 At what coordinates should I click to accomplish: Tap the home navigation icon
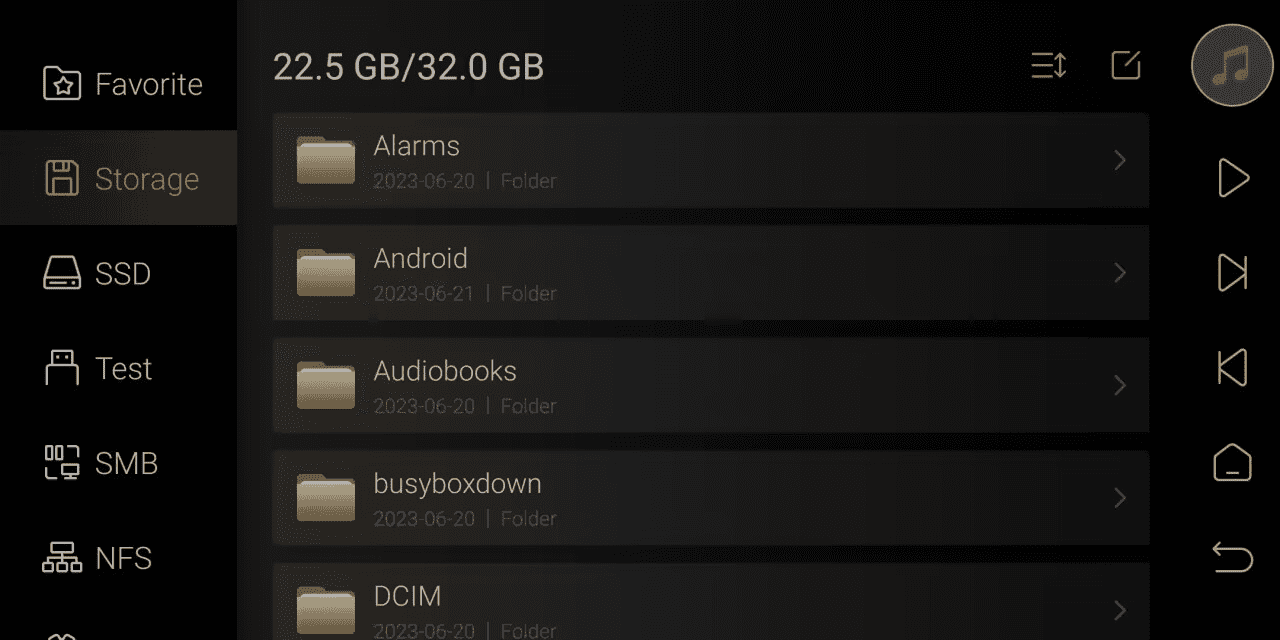click(1233, 462)
